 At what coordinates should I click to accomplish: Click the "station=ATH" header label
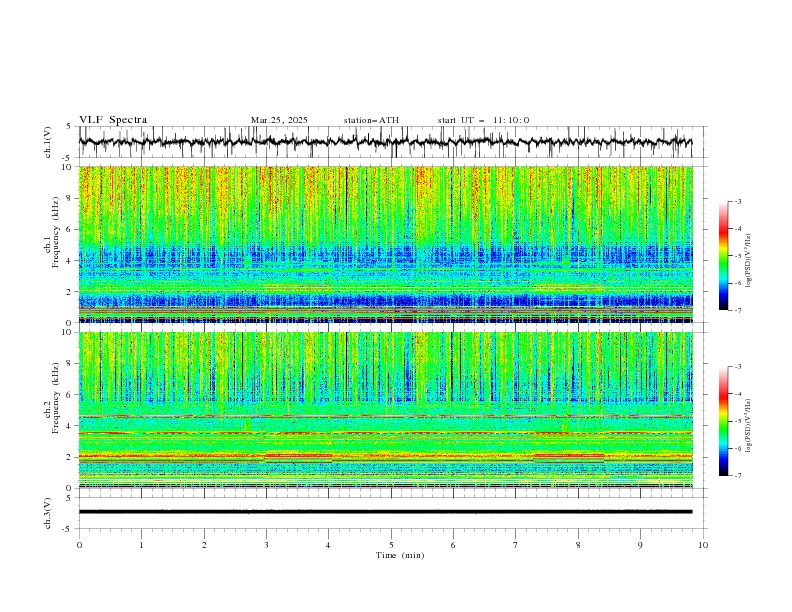(371, 120)
